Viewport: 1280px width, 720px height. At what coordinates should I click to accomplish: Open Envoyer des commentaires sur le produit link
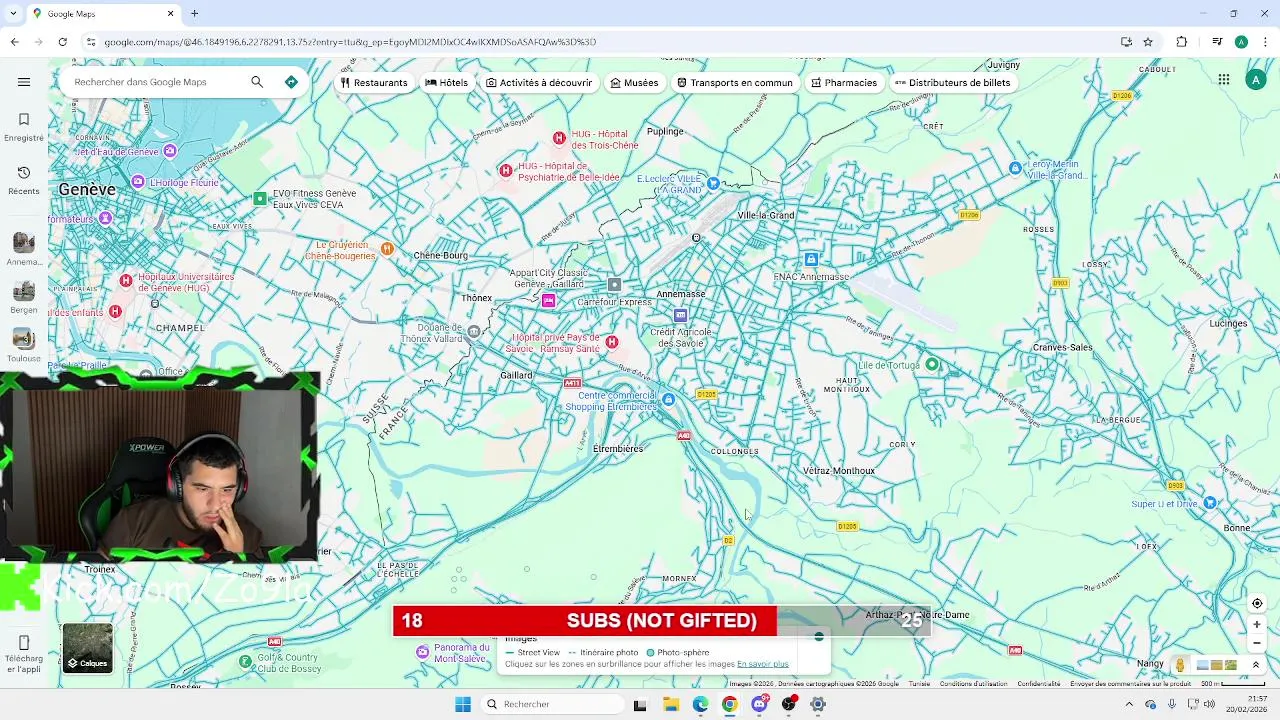[x=1130, y=684]
